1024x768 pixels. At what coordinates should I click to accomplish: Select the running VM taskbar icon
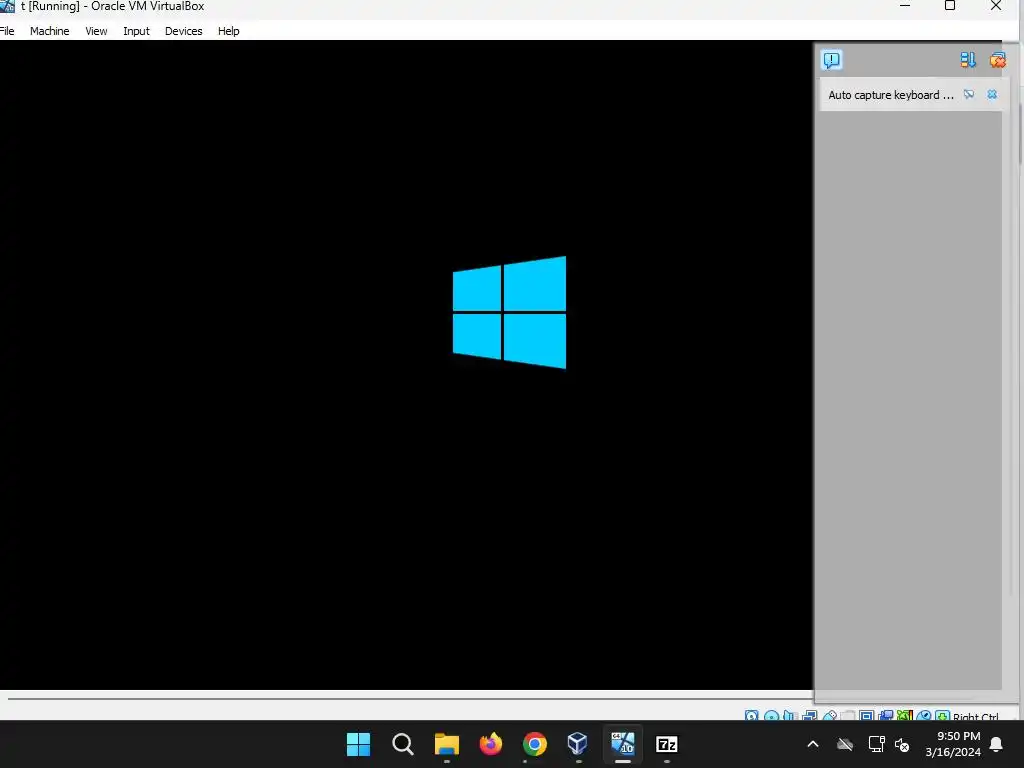coord(622,744)
